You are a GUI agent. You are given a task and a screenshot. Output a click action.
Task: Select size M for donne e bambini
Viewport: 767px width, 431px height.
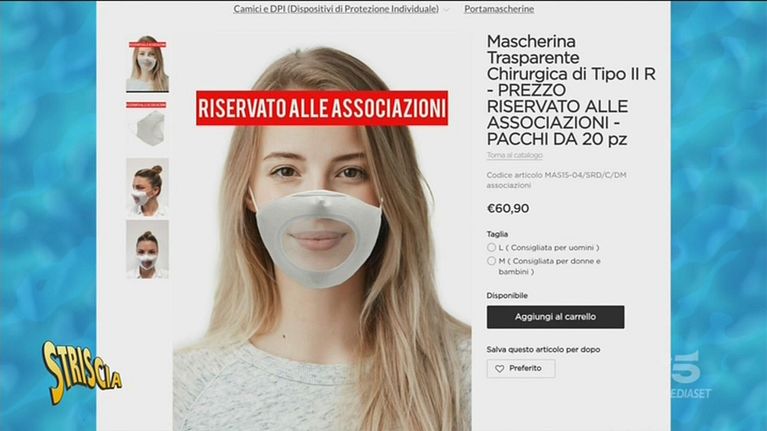click(492, 261)
